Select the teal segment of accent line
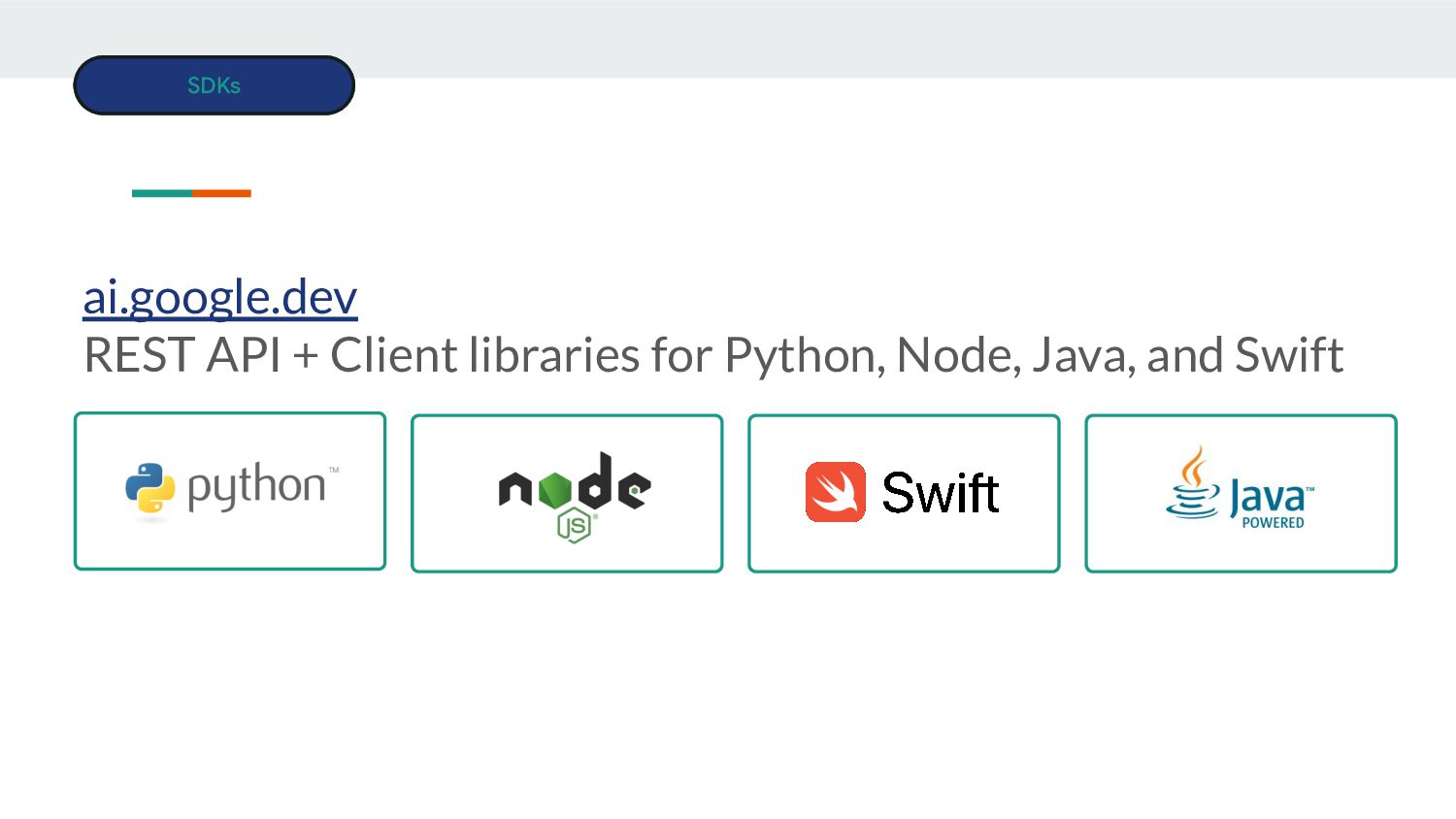This screenshot has height=819, width=1456. pos(162,193)
